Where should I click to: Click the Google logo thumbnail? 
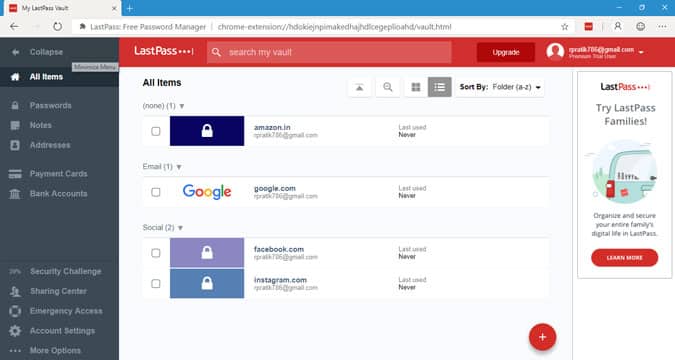[x=207, y=192]
